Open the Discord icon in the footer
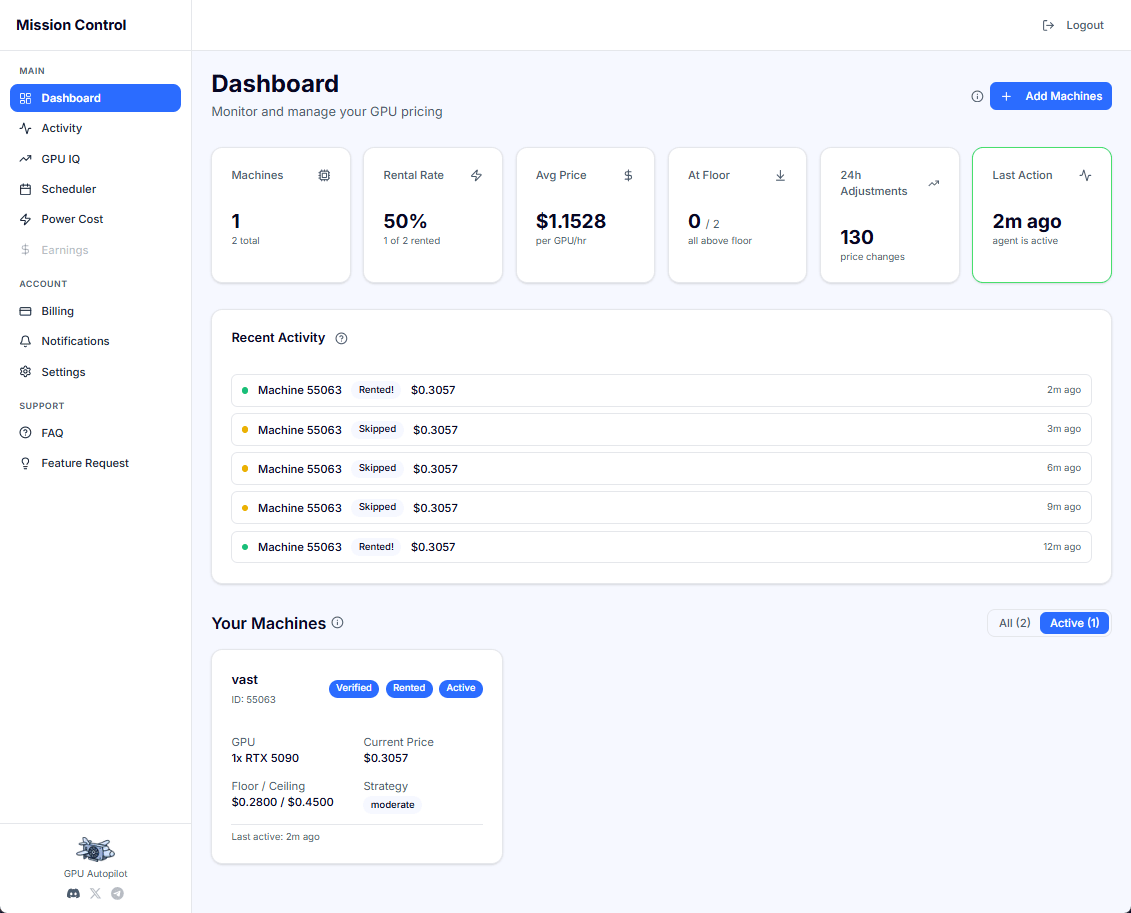The height and width of the screenshot is (913, 1131). pyautogui.click(x=73, y=893)
